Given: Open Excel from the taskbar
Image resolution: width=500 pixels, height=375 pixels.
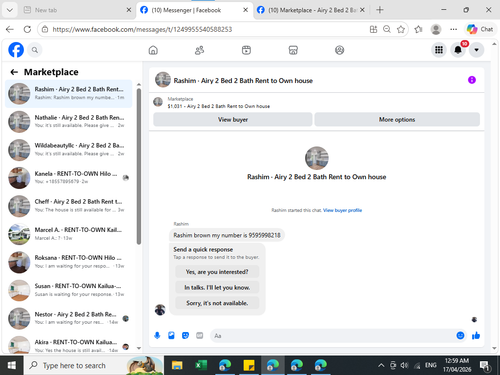Looking at the screenshot, I should point(201,365).
